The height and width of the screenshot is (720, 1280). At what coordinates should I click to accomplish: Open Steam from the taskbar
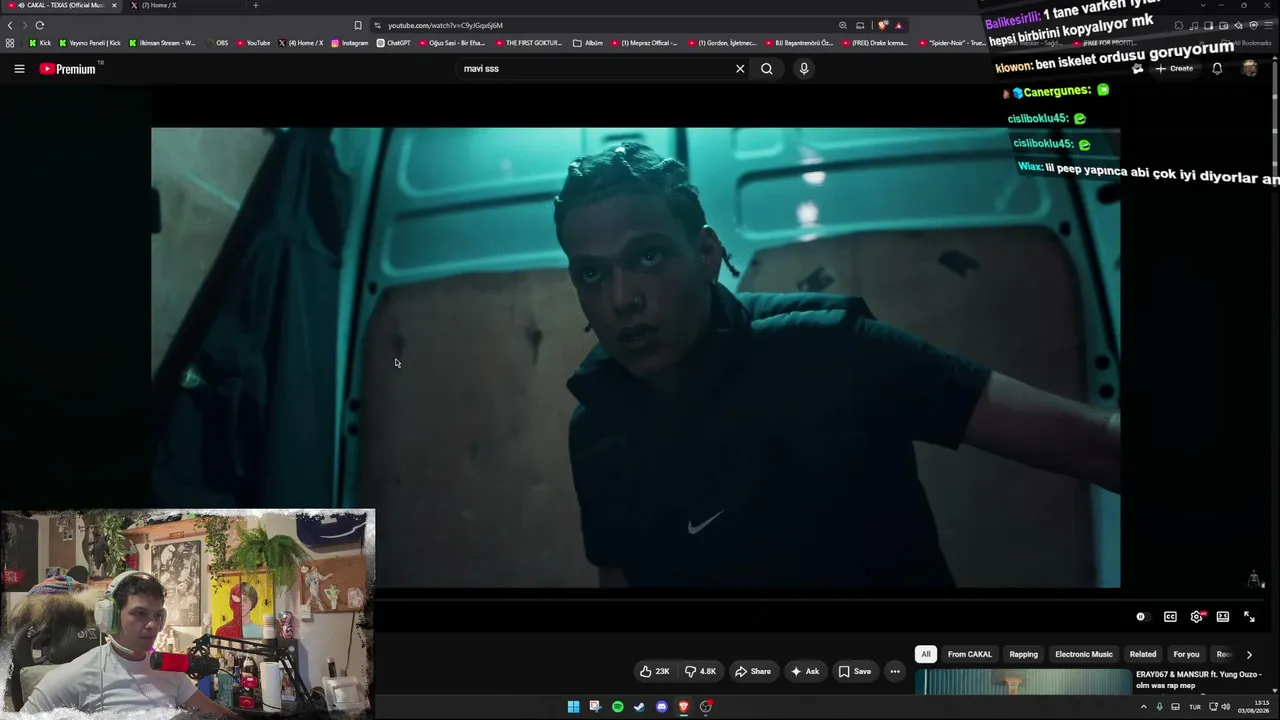point(639,707)
